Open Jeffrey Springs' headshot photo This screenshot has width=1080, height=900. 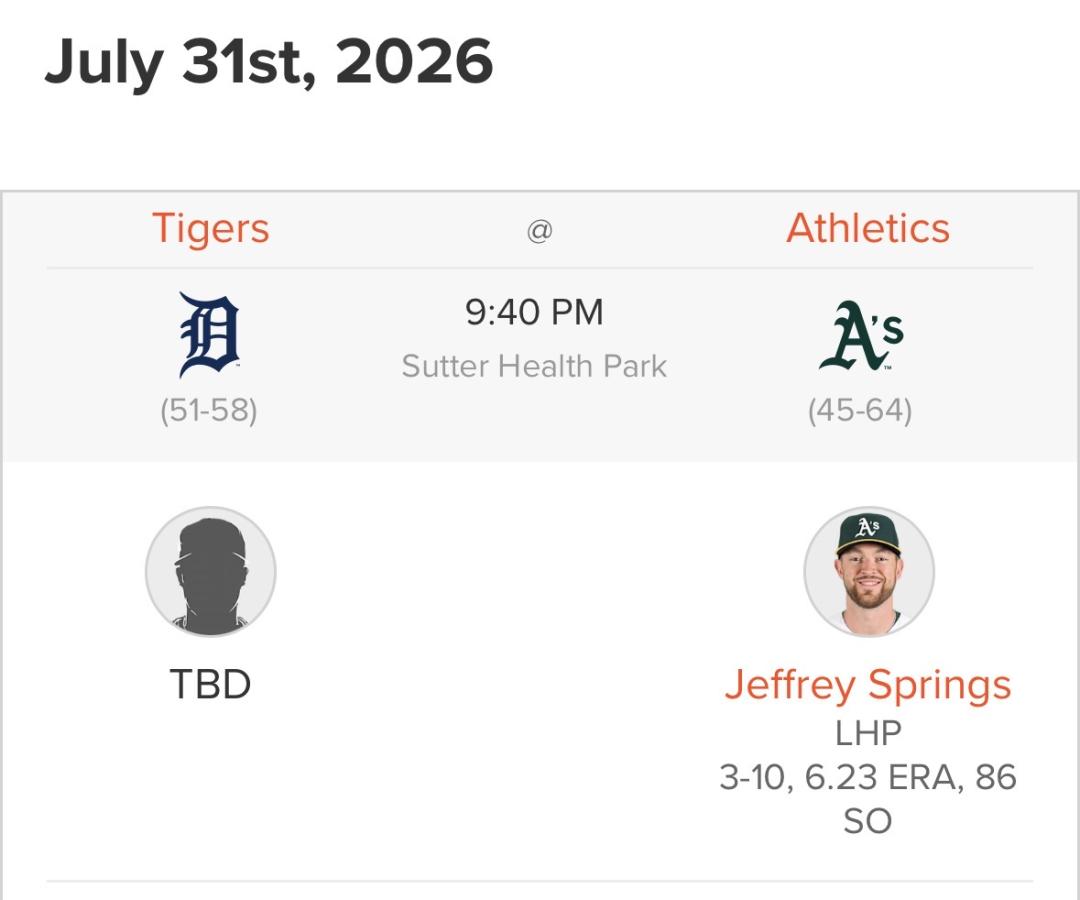[869, 572]
